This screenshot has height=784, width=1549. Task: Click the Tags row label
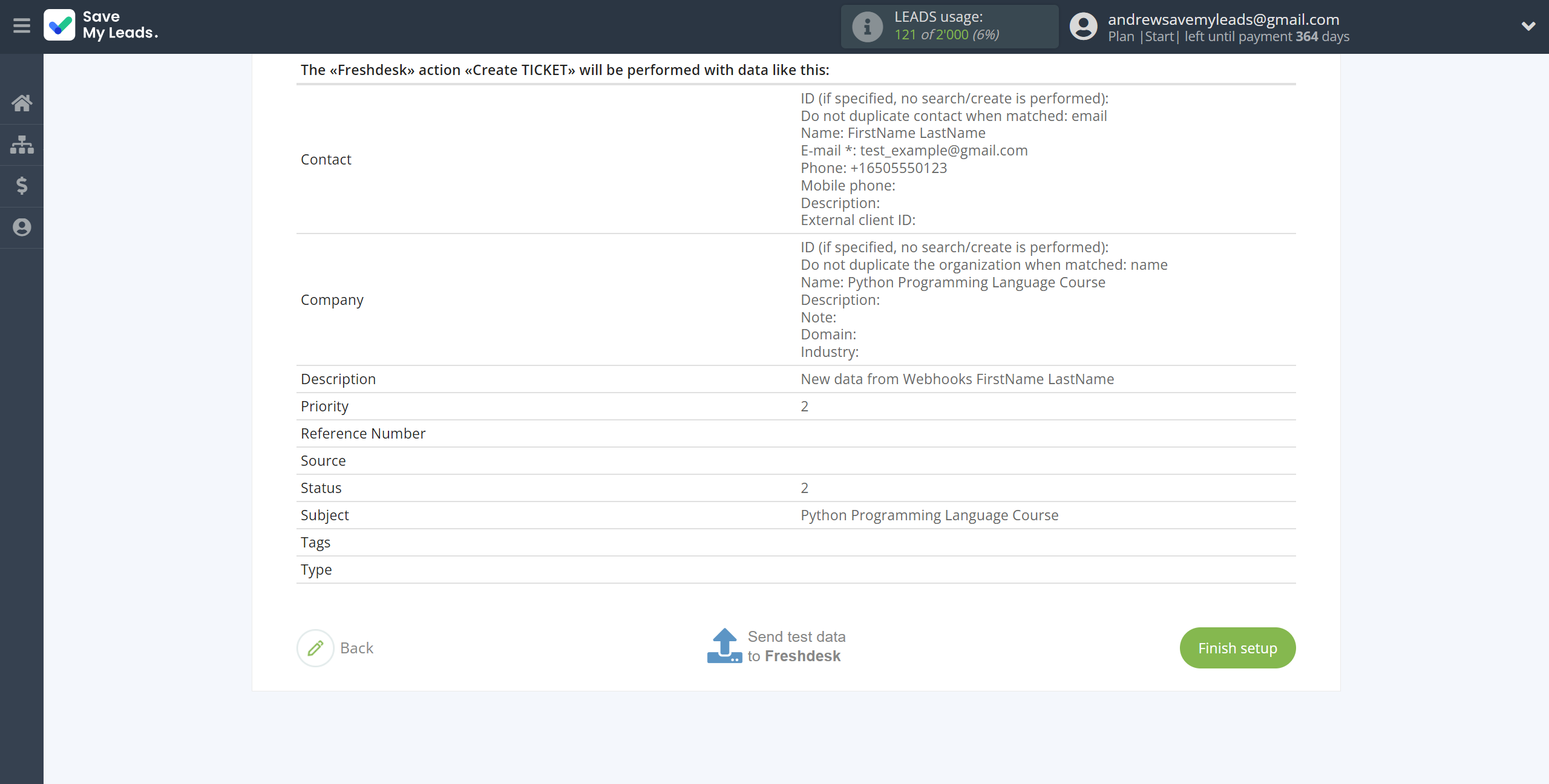pyautogui.click(x=315, y=543)
